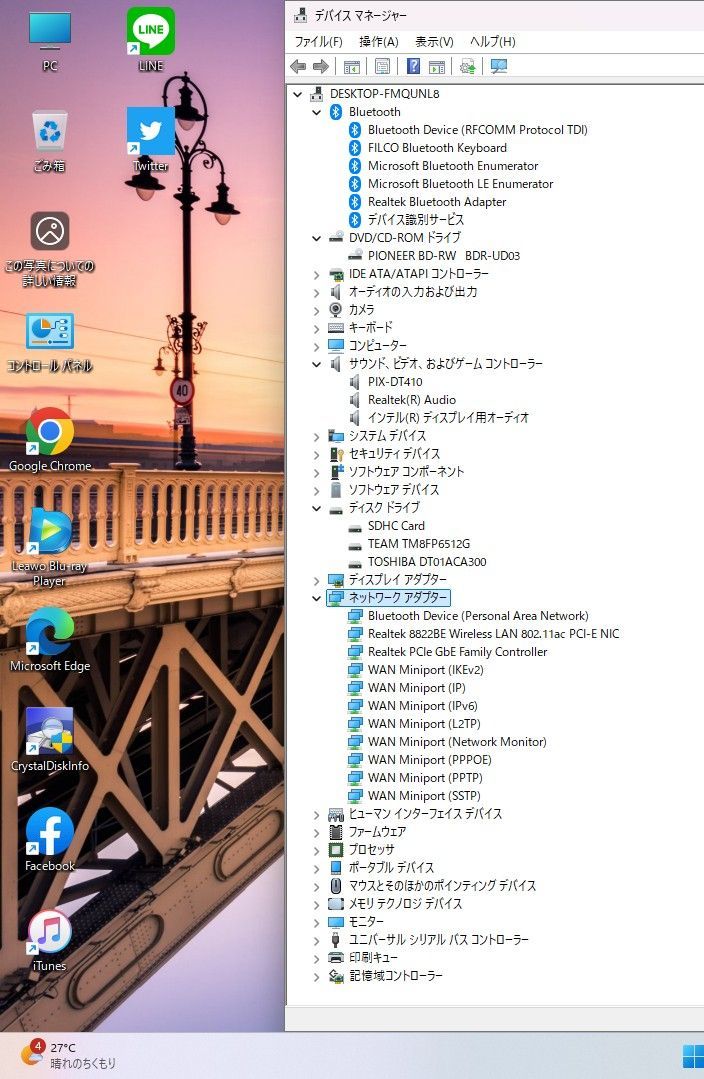Select the SDHC Card disk

pos(396,526)
